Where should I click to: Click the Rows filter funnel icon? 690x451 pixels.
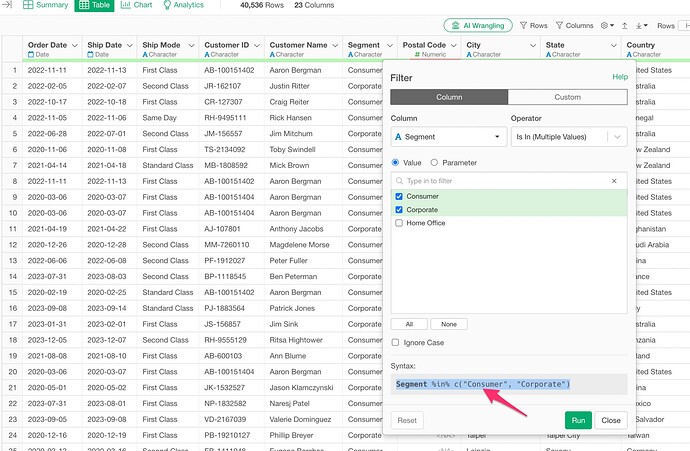(x=525, y=25)
